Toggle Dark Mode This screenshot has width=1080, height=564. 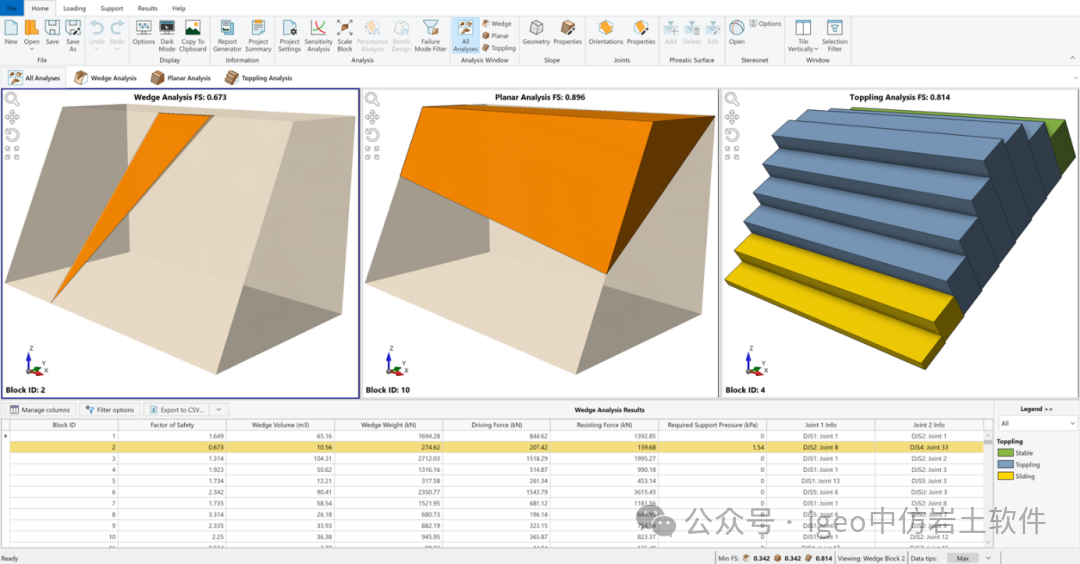(167, 36)
